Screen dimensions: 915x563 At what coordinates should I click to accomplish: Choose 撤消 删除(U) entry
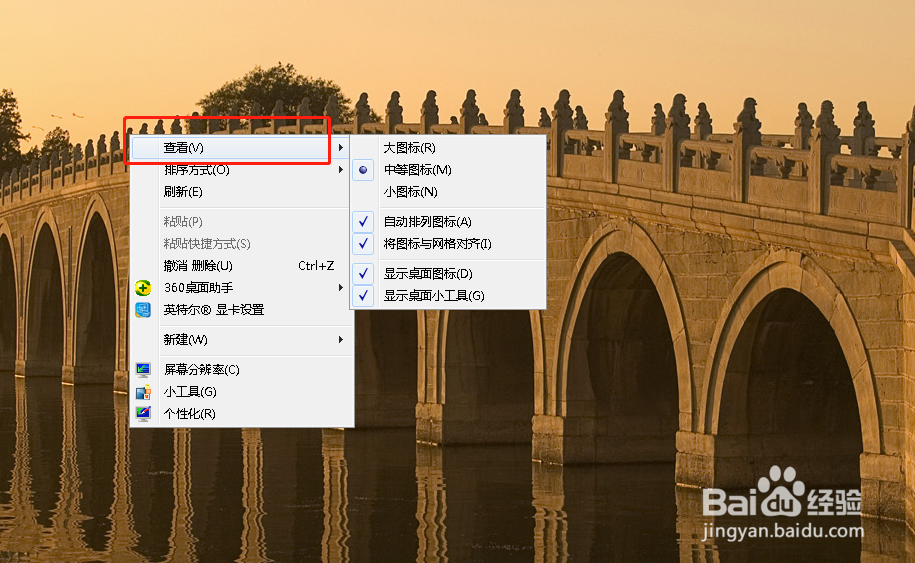(x=241, y=266)
